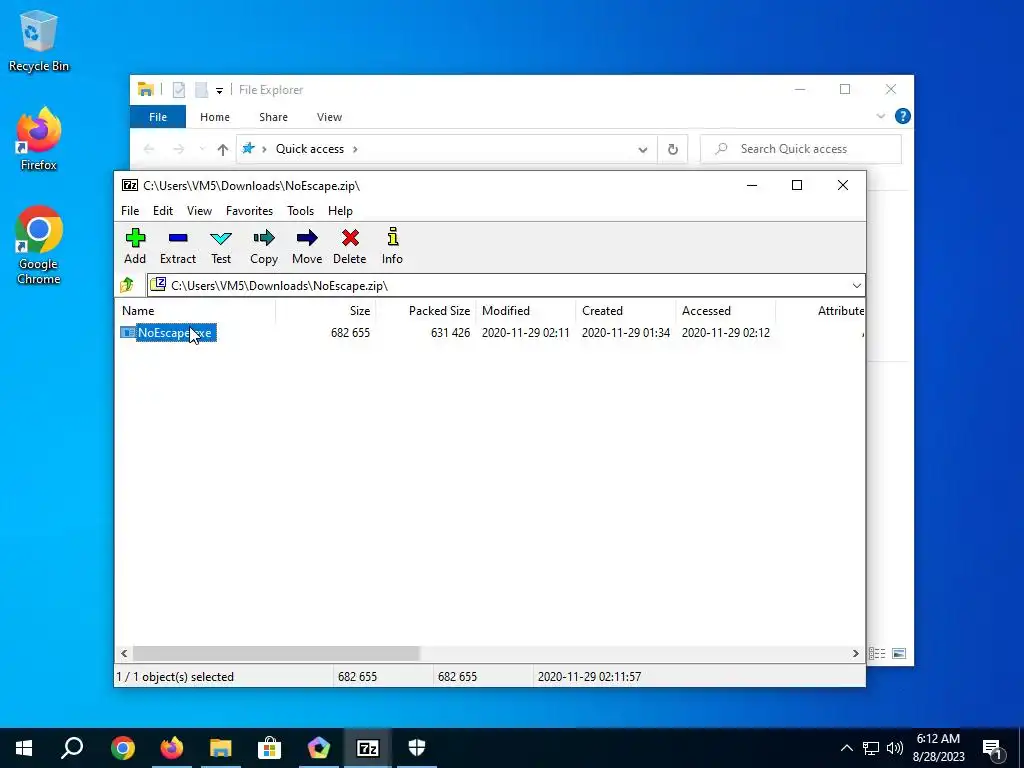Click the Search Quick access box

(801, 149)
